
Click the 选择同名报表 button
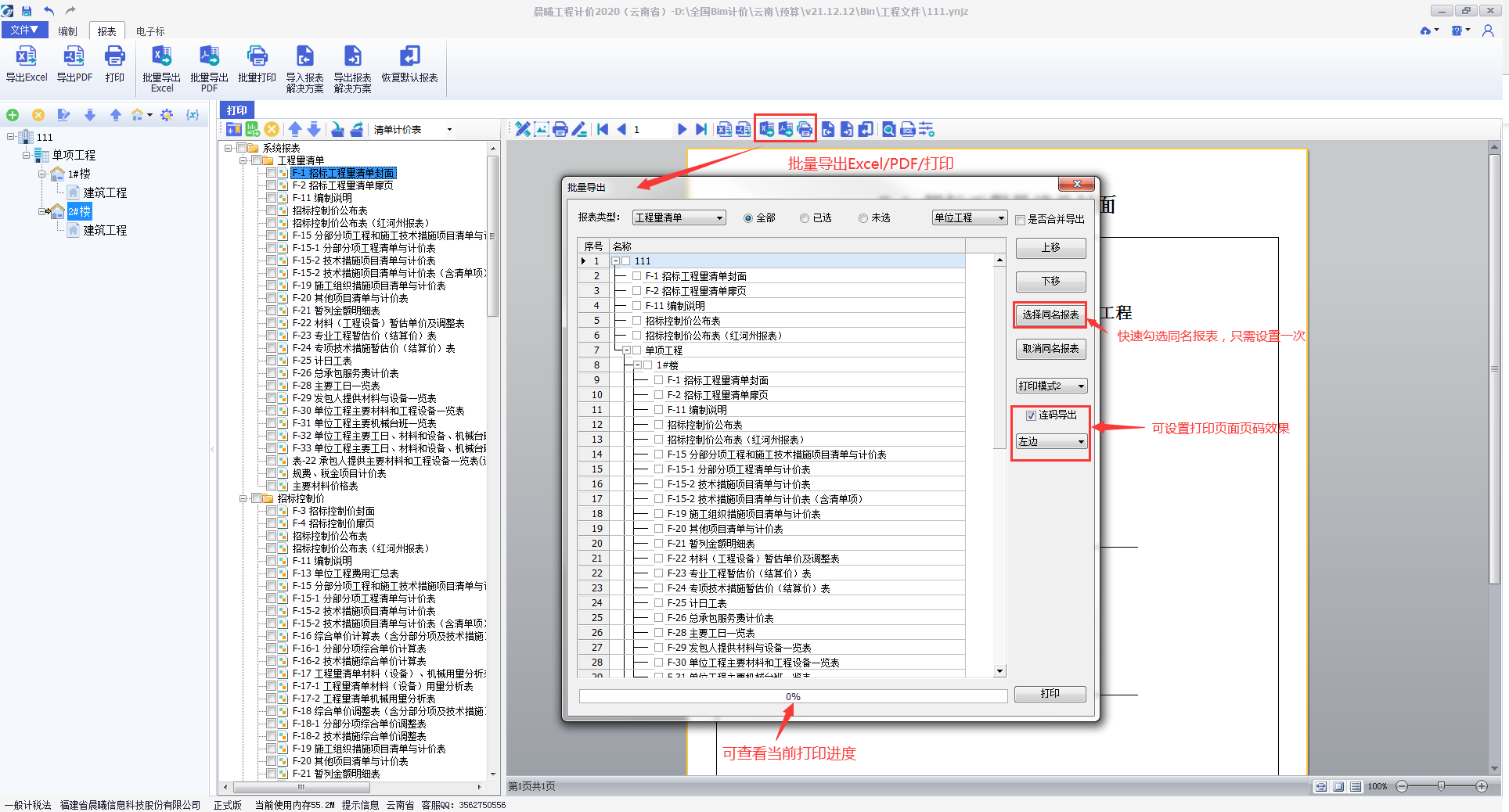click(1050, 315)
